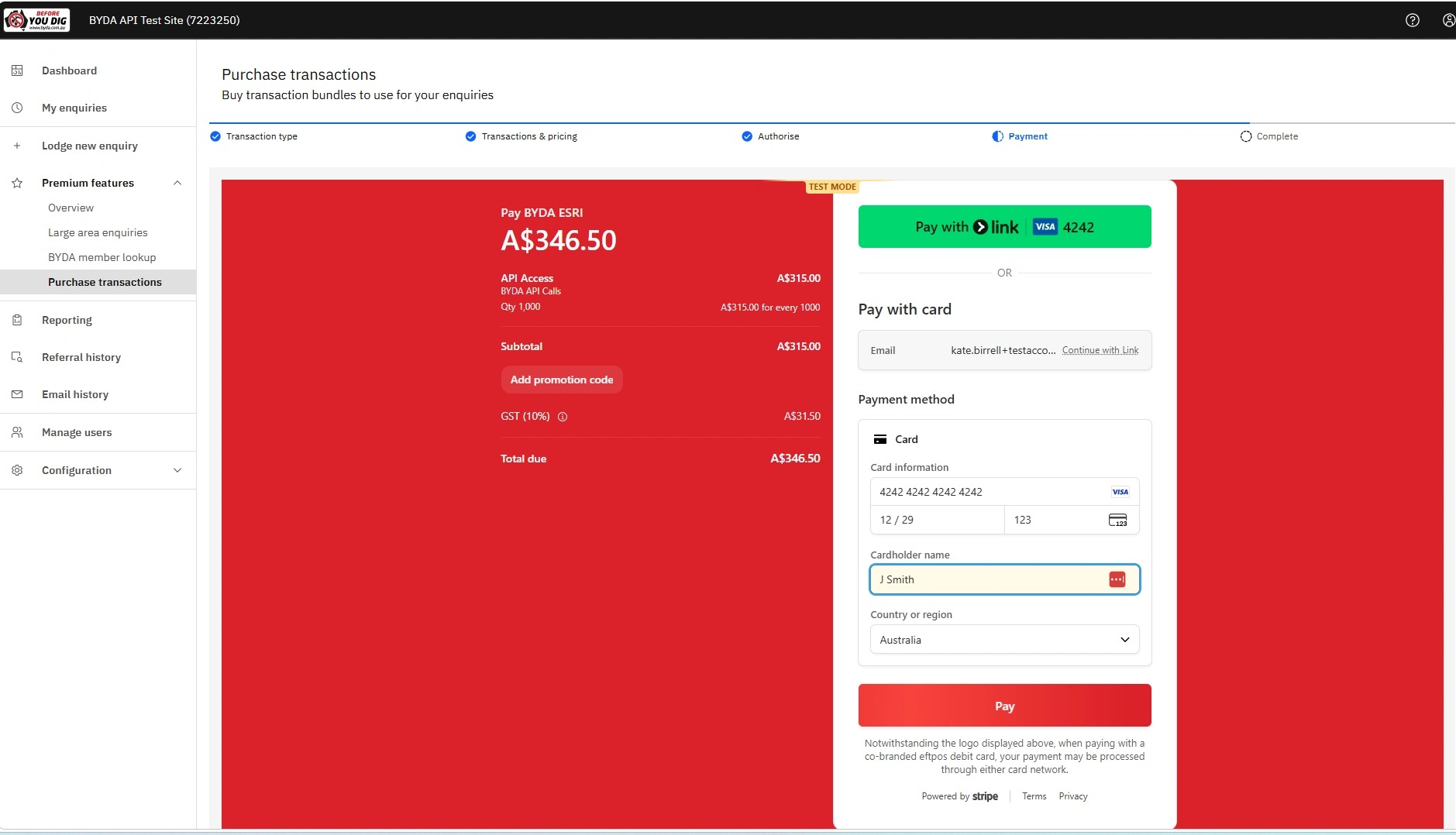Collapse the Premium features section
1456x835 pixels.
pos(177,183)
